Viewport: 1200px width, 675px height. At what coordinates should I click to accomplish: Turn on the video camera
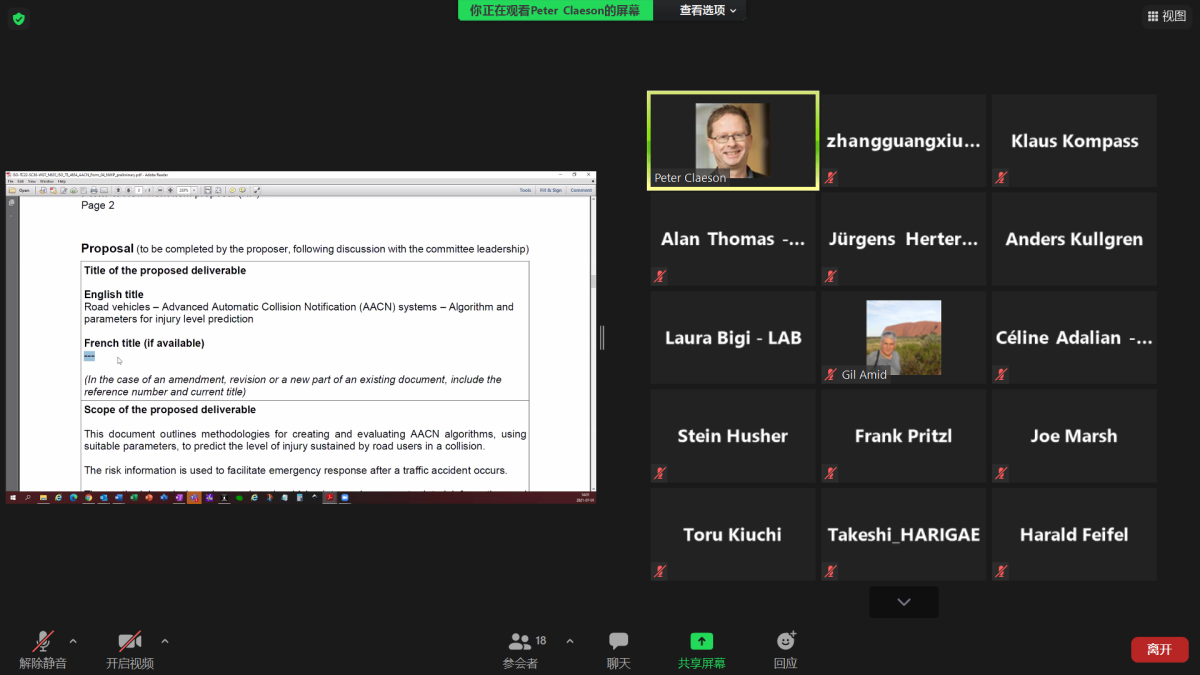[x=129, y=642]
